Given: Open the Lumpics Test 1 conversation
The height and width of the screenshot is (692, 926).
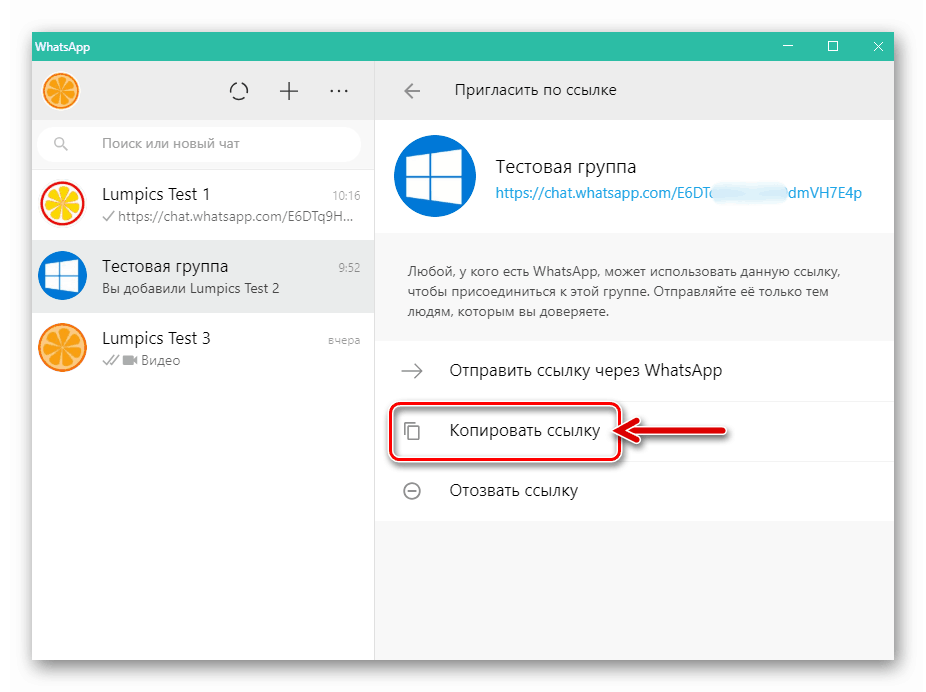Looking at the screenshot, I should [x=200, y=203].
